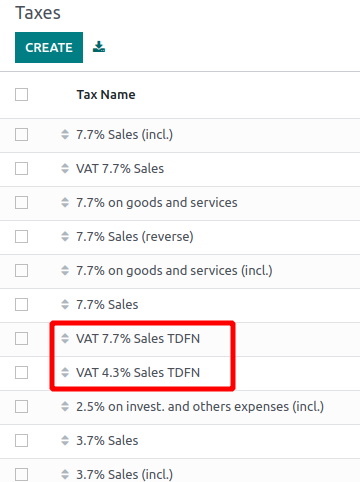Create a new tax with CREATE button
This screenshot has height=482, width=360.
point(49,47)
